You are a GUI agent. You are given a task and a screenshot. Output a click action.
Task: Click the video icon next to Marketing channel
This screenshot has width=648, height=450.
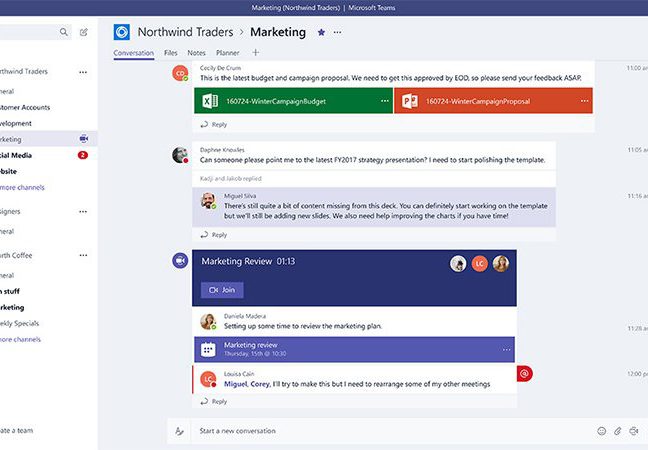[84, 138]
